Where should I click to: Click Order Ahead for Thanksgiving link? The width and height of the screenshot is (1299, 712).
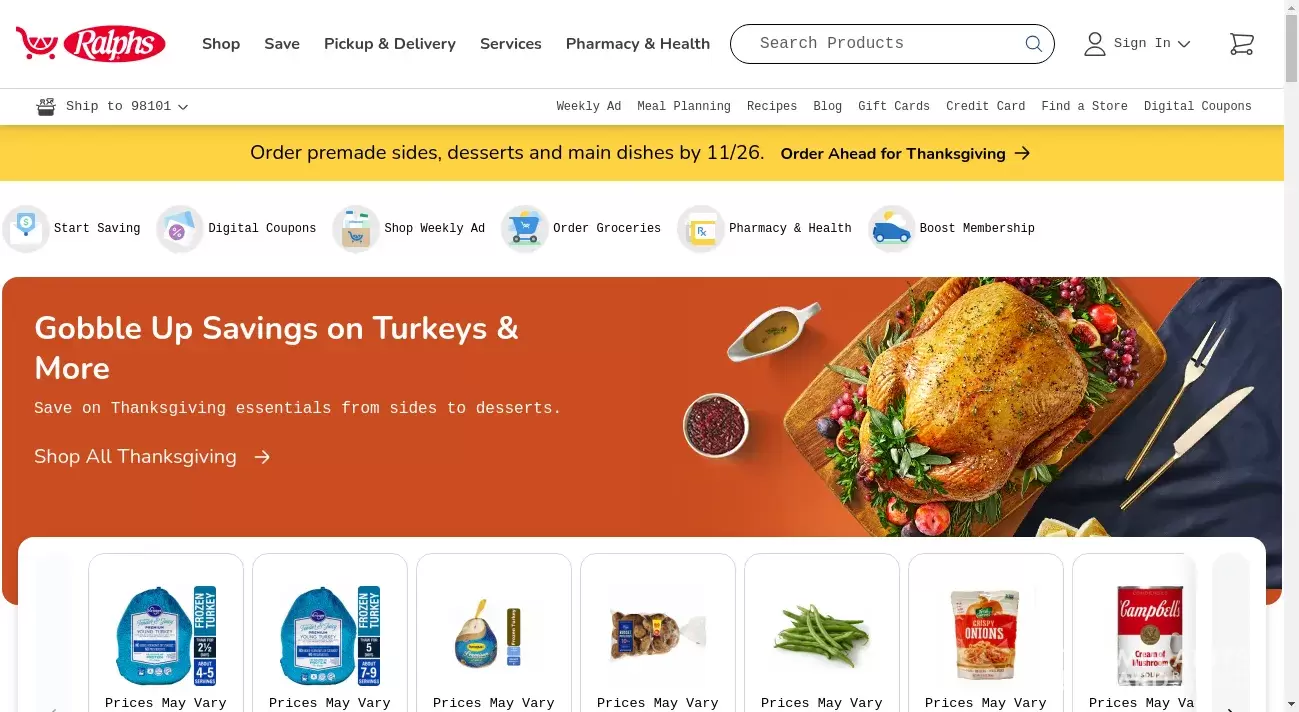point(905,154)
